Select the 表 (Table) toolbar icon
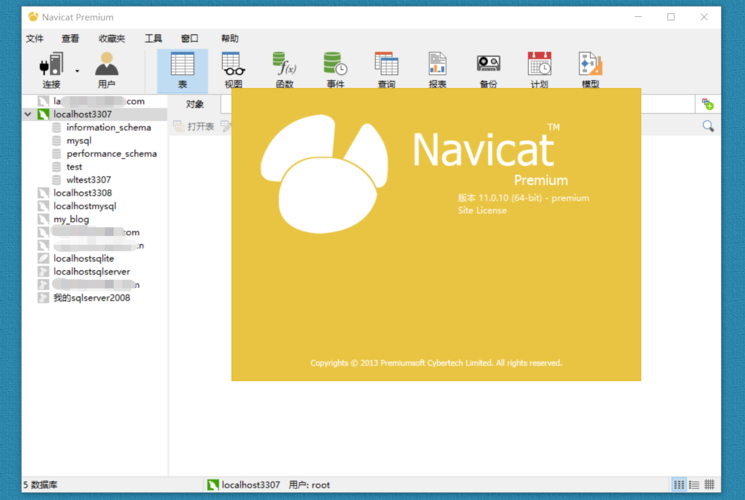Viewport: 745px width, 500px height. coord(182,70)
